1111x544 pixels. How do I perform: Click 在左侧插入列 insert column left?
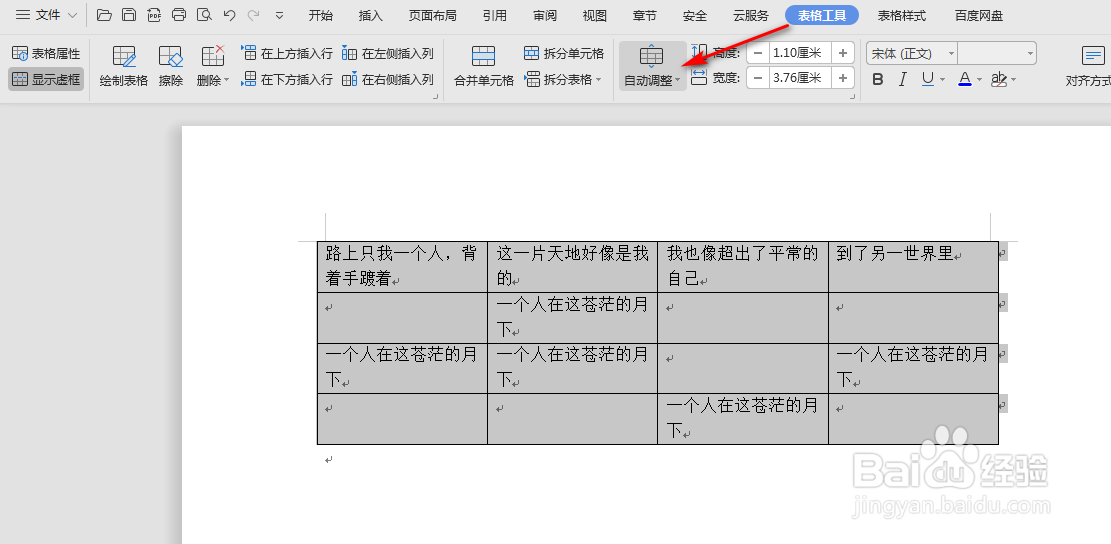(388, 53)
